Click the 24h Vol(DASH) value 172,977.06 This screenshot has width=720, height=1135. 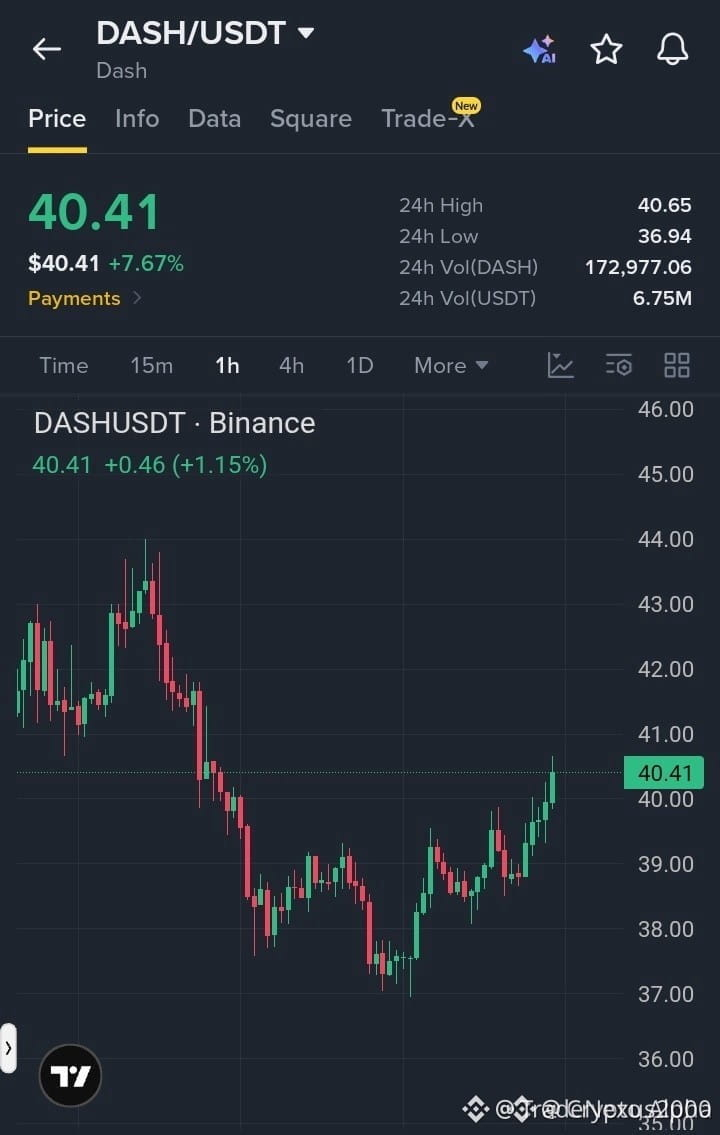point(638,268)
